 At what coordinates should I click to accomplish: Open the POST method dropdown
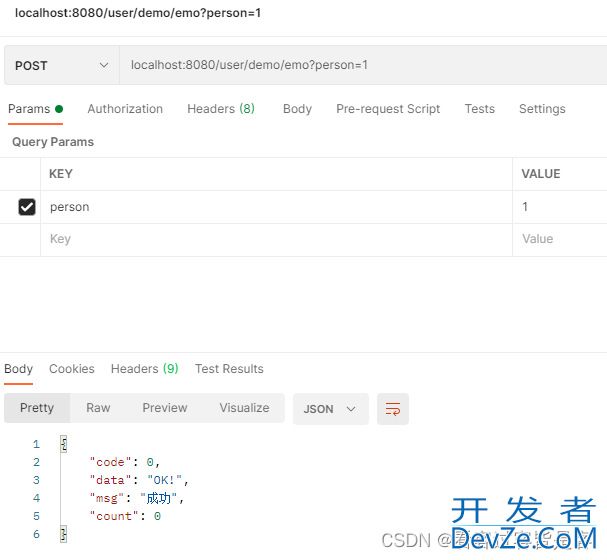click(x=62, y=65)
